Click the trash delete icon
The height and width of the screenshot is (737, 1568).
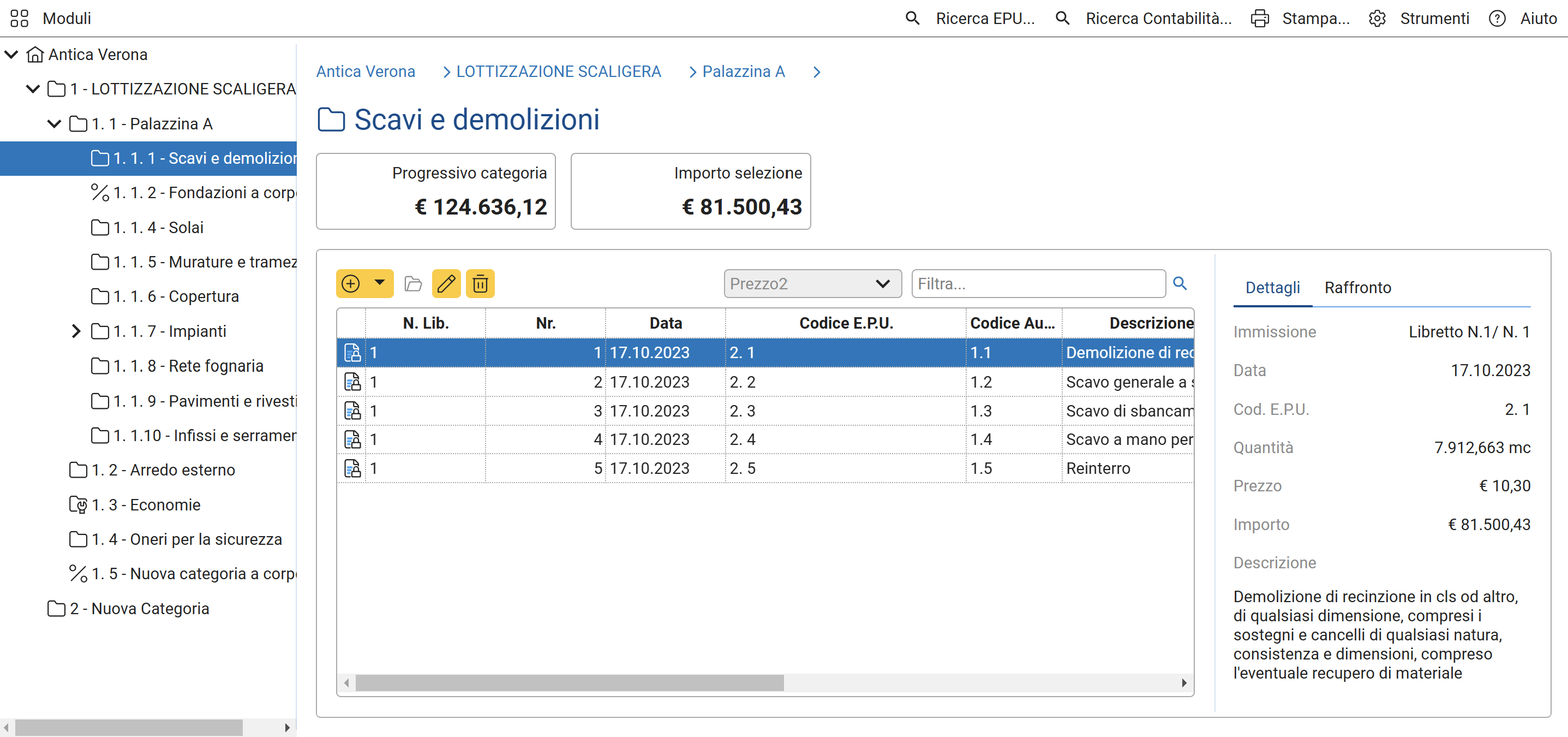(x=480, y=284)
